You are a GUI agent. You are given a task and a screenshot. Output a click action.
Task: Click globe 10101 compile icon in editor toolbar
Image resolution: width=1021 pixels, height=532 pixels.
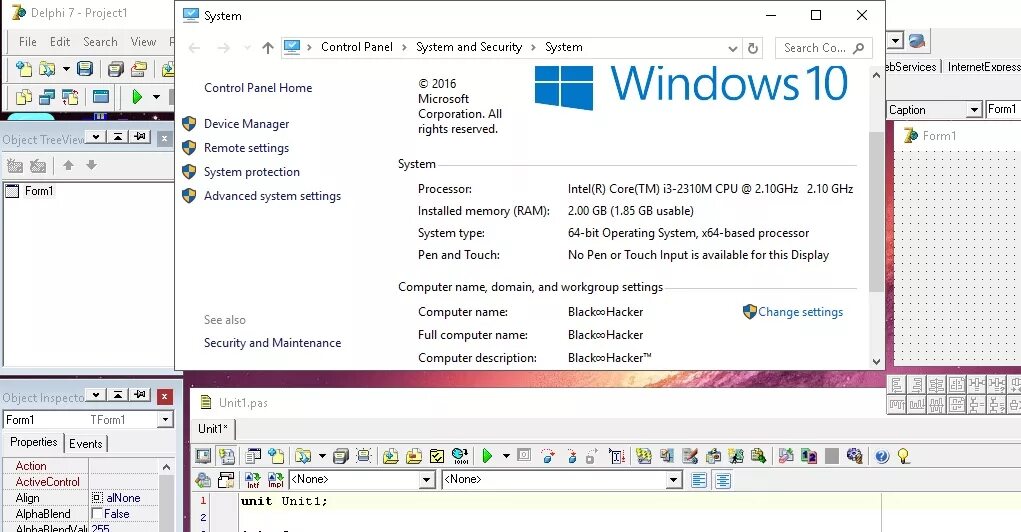tap(460, 456)
